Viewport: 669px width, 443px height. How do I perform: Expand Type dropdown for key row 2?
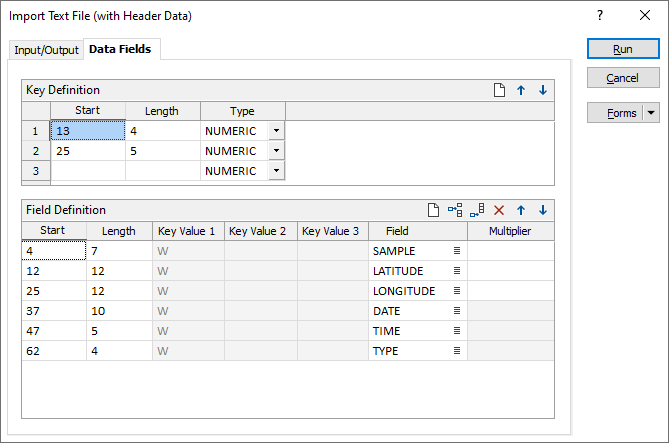coord(276,151)
